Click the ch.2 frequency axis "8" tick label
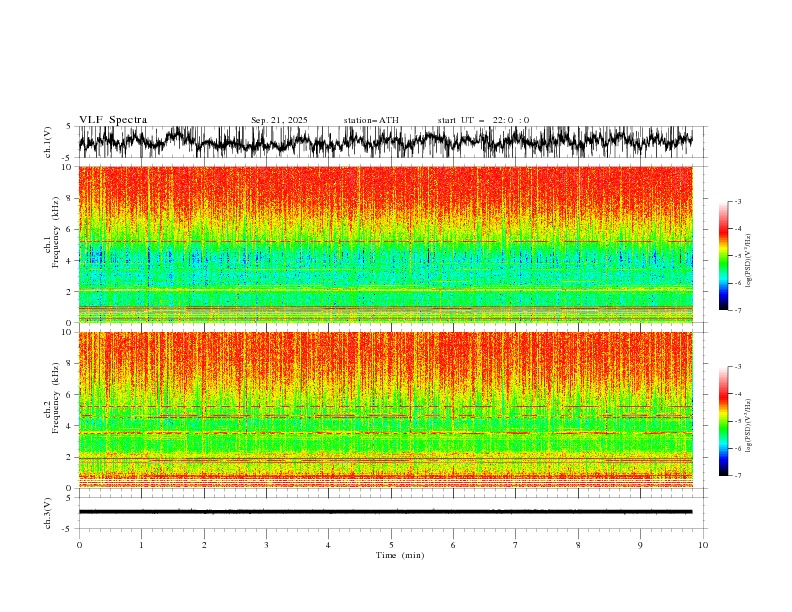This screenshot has height=612, width=792. point(70,364)
